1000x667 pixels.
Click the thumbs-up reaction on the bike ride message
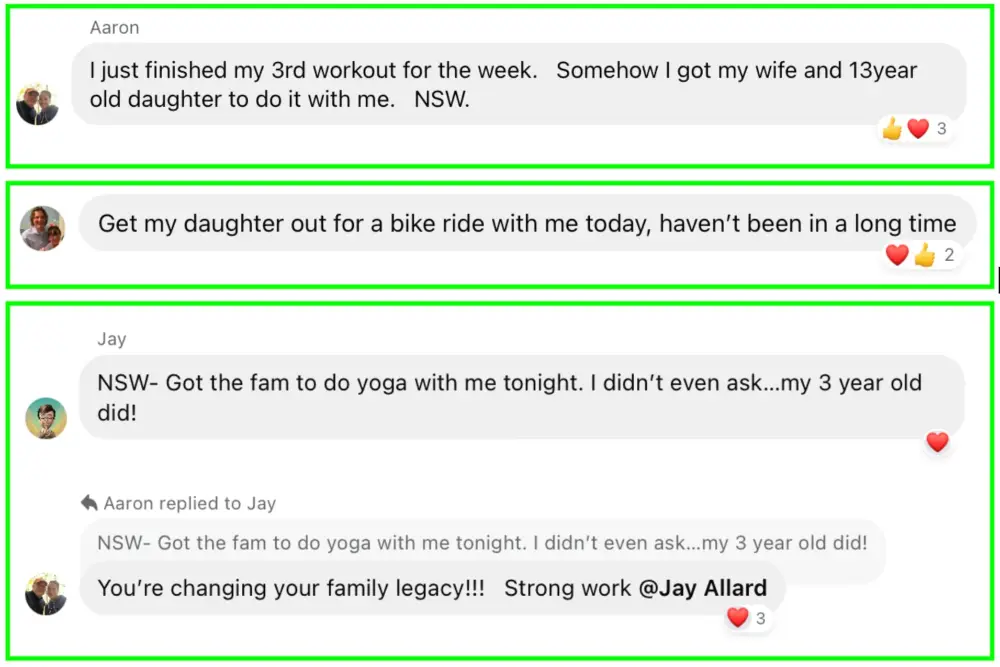click(x=924, y=255)
